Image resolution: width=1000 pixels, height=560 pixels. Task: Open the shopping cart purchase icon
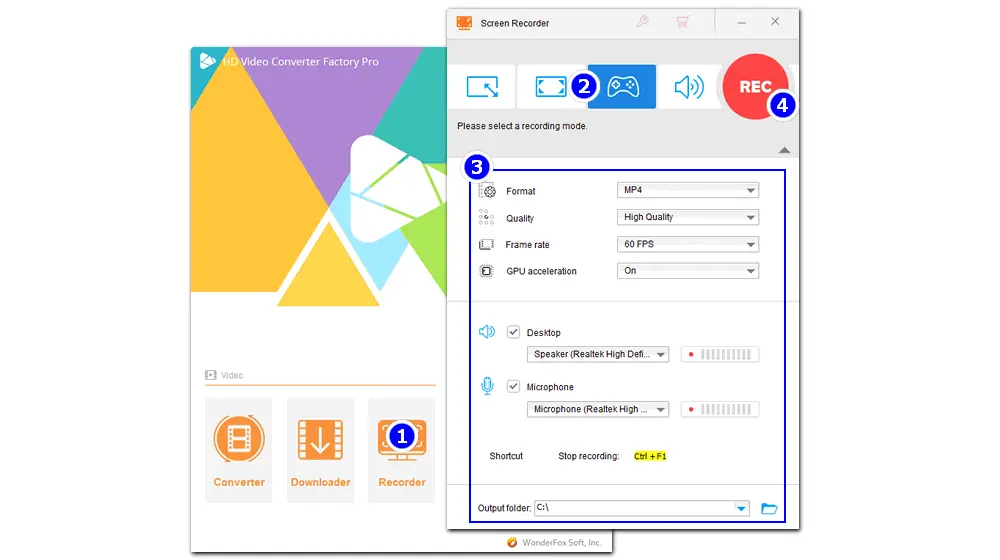point(682,22)
